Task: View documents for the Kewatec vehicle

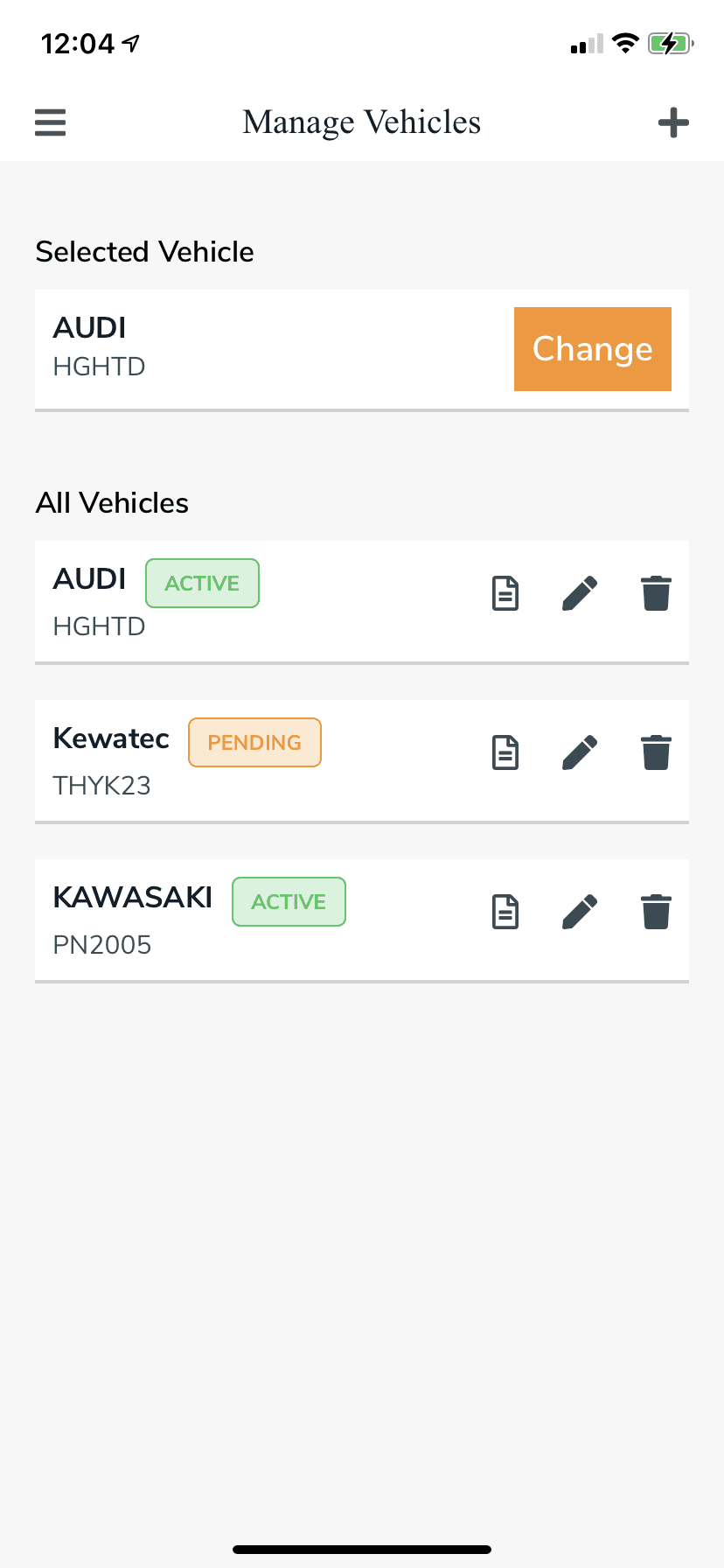Action: (x=505, y=752)
